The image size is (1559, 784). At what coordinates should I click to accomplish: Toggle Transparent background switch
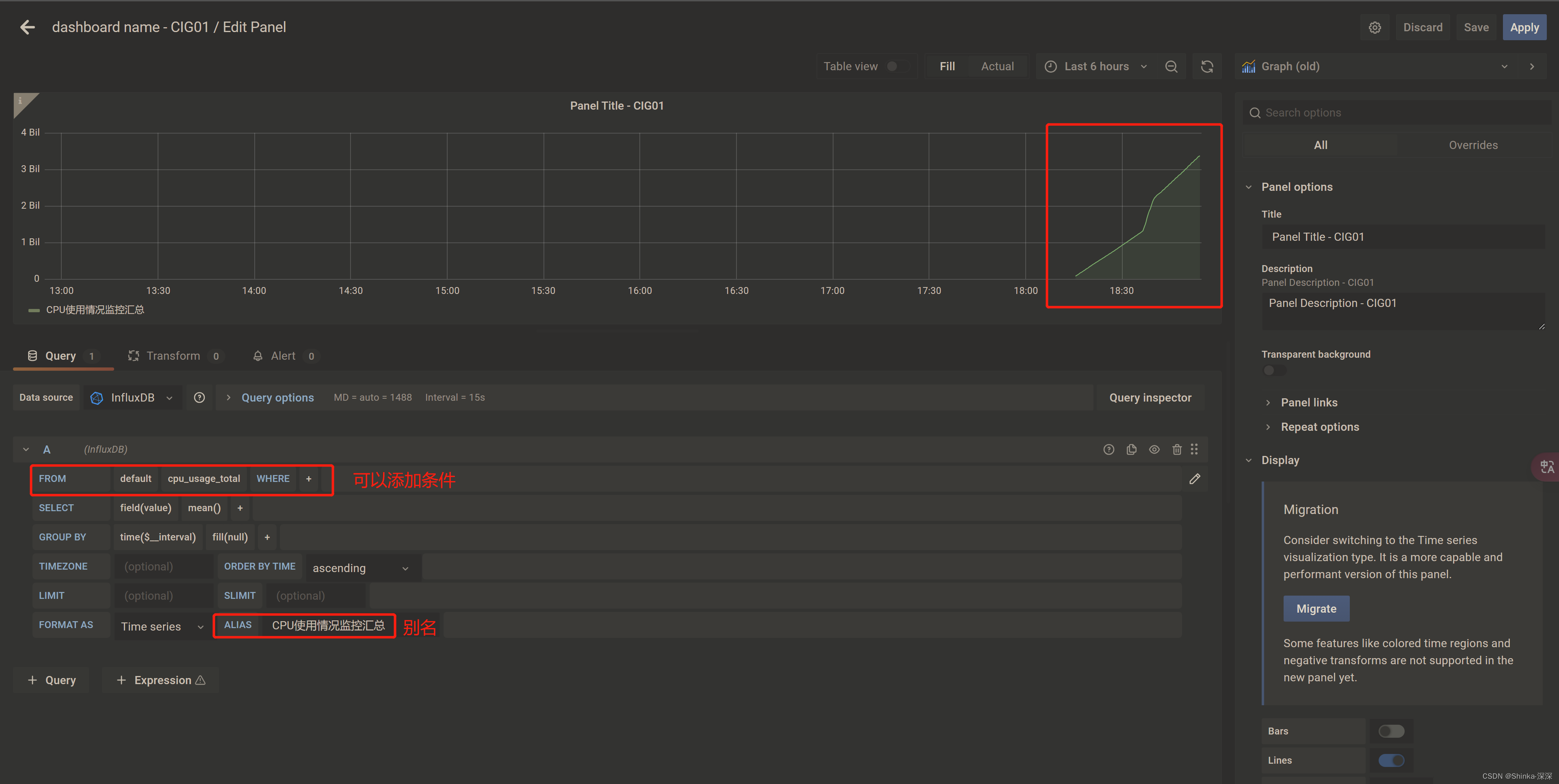[x=1274, y=370]
